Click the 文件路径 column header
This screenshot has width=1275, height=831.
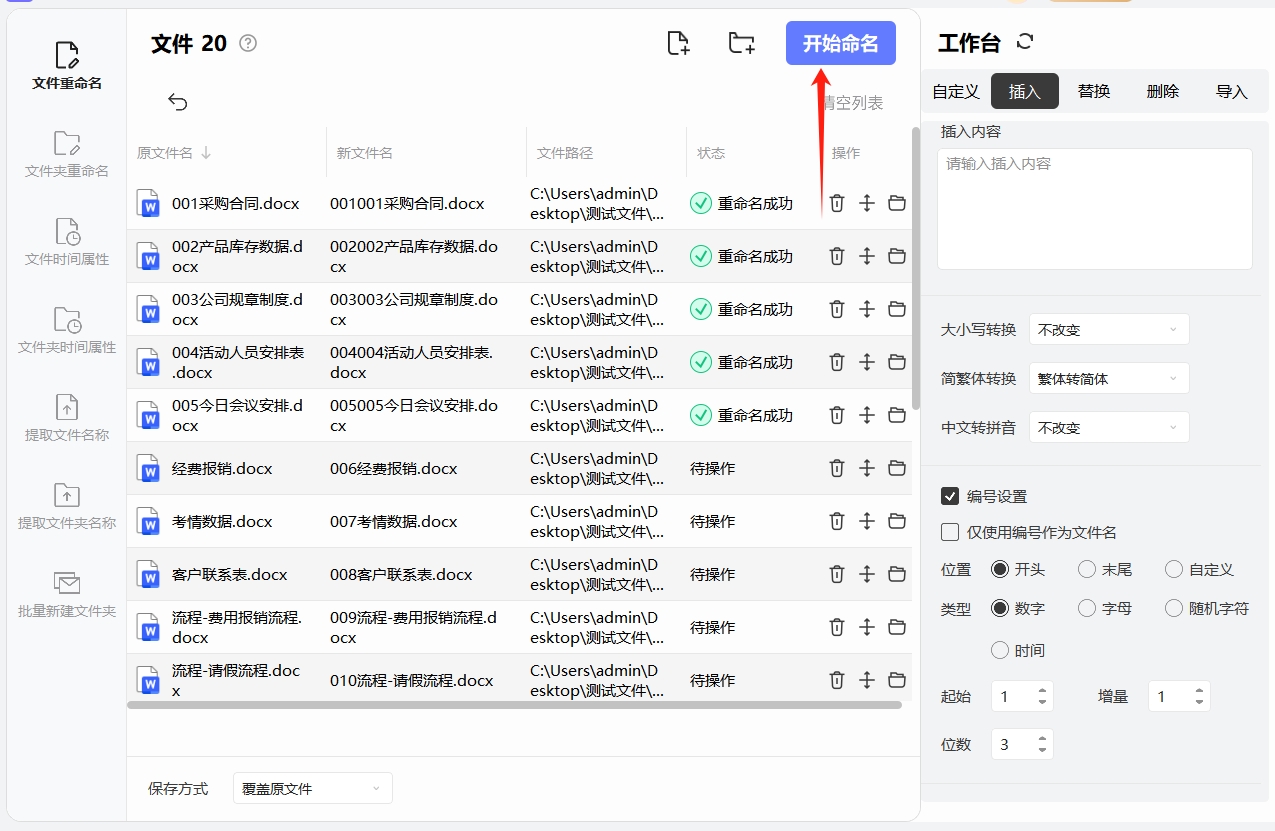(565, 153)
